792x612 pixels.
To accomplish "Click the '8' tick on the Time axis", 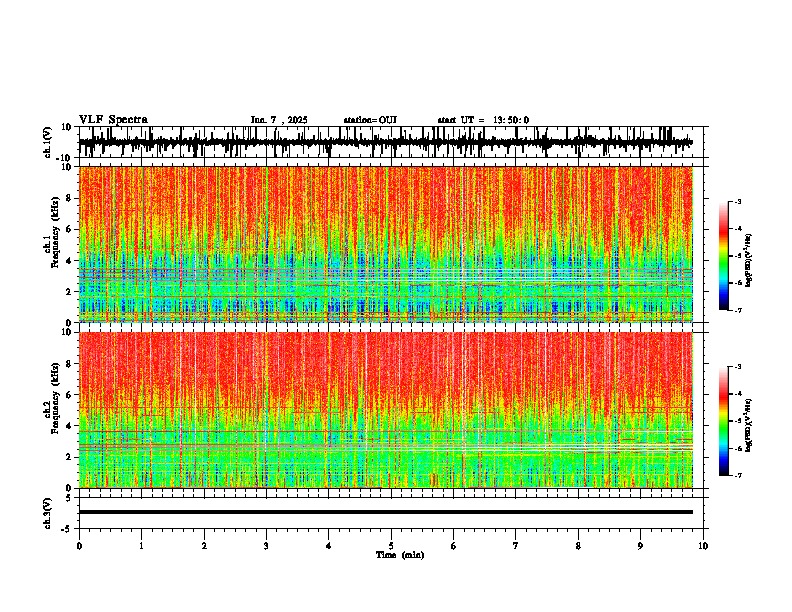I will coord(578,546).
